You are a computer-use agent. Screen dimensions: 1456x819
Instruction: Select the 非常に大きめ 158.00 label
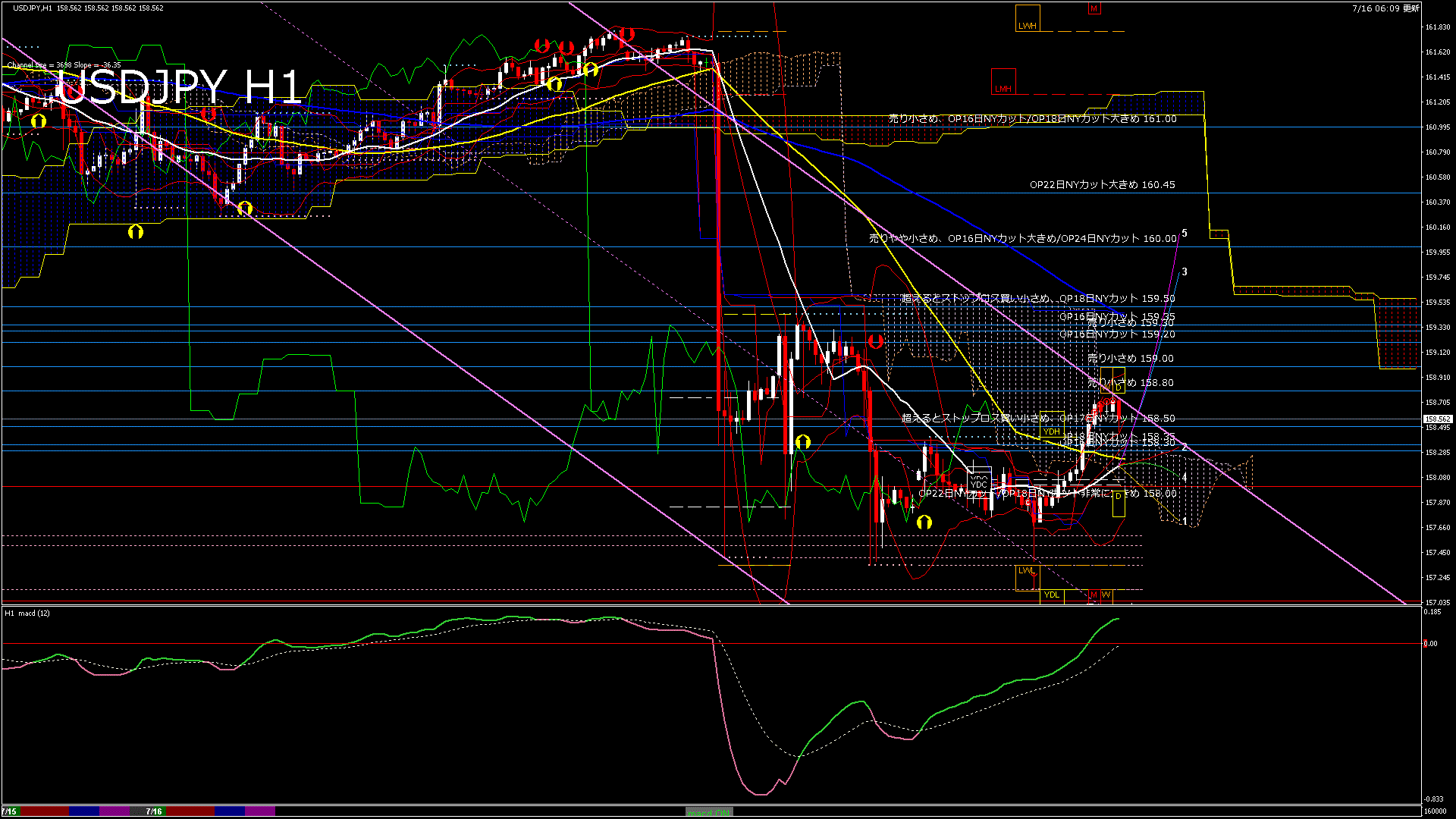pyautogui.click(x=1048, y=494)
